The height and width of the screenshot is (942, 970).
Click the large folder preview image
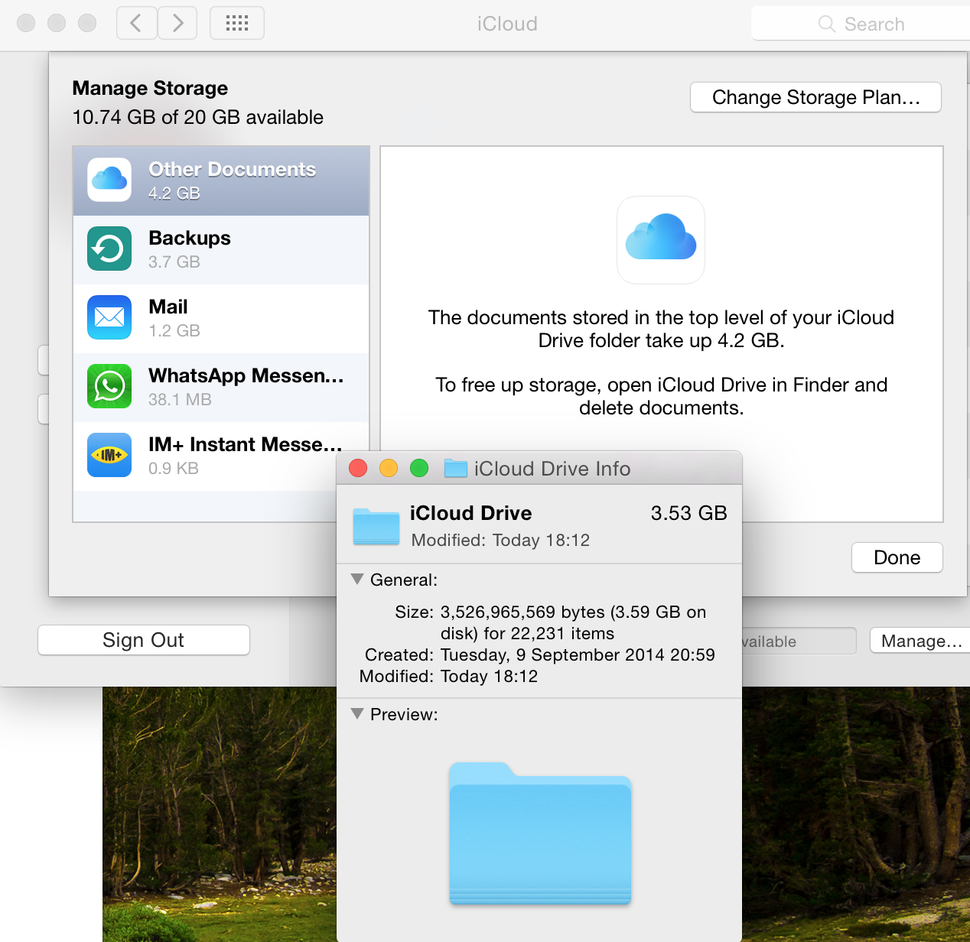pyautogui.click(x=540, y=833)
